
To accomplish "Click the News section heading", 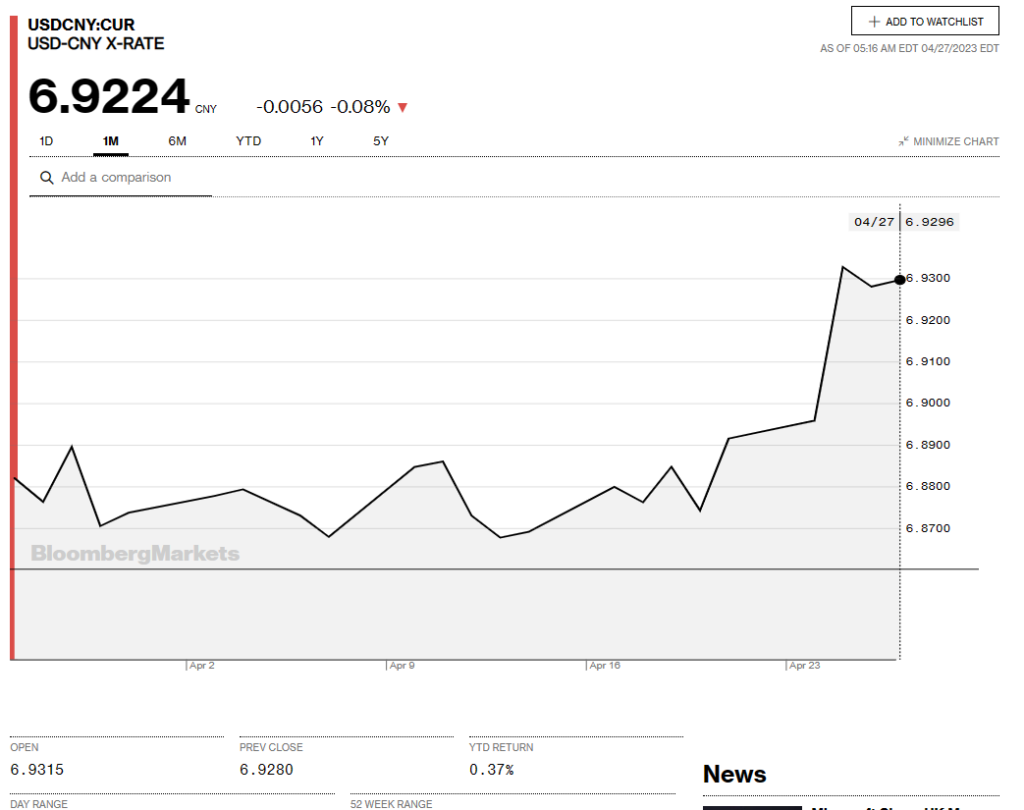I will tap(734, 774).
